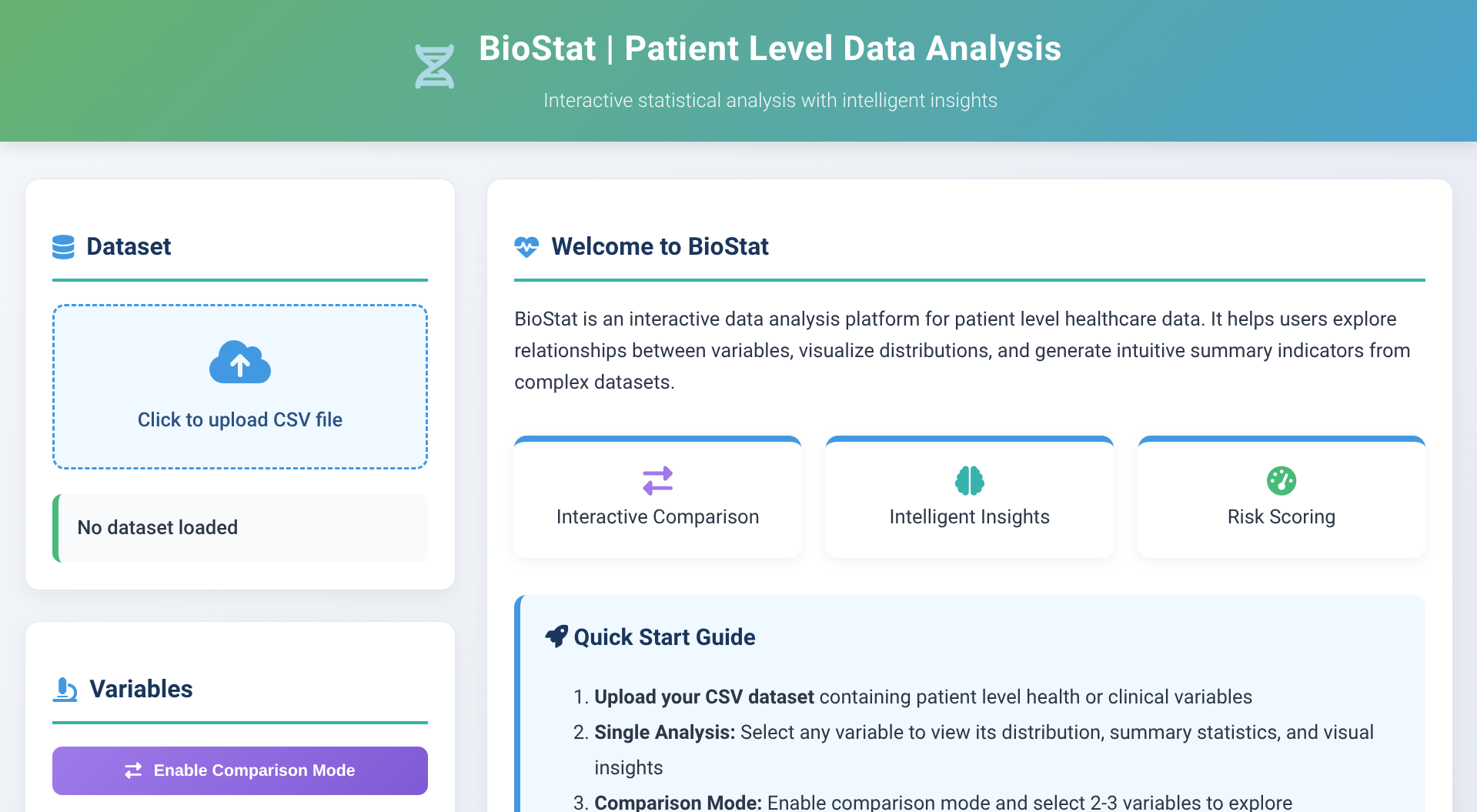
Task: Click the rocket icon beside Quick Start
Action: (x=556, y=637)
